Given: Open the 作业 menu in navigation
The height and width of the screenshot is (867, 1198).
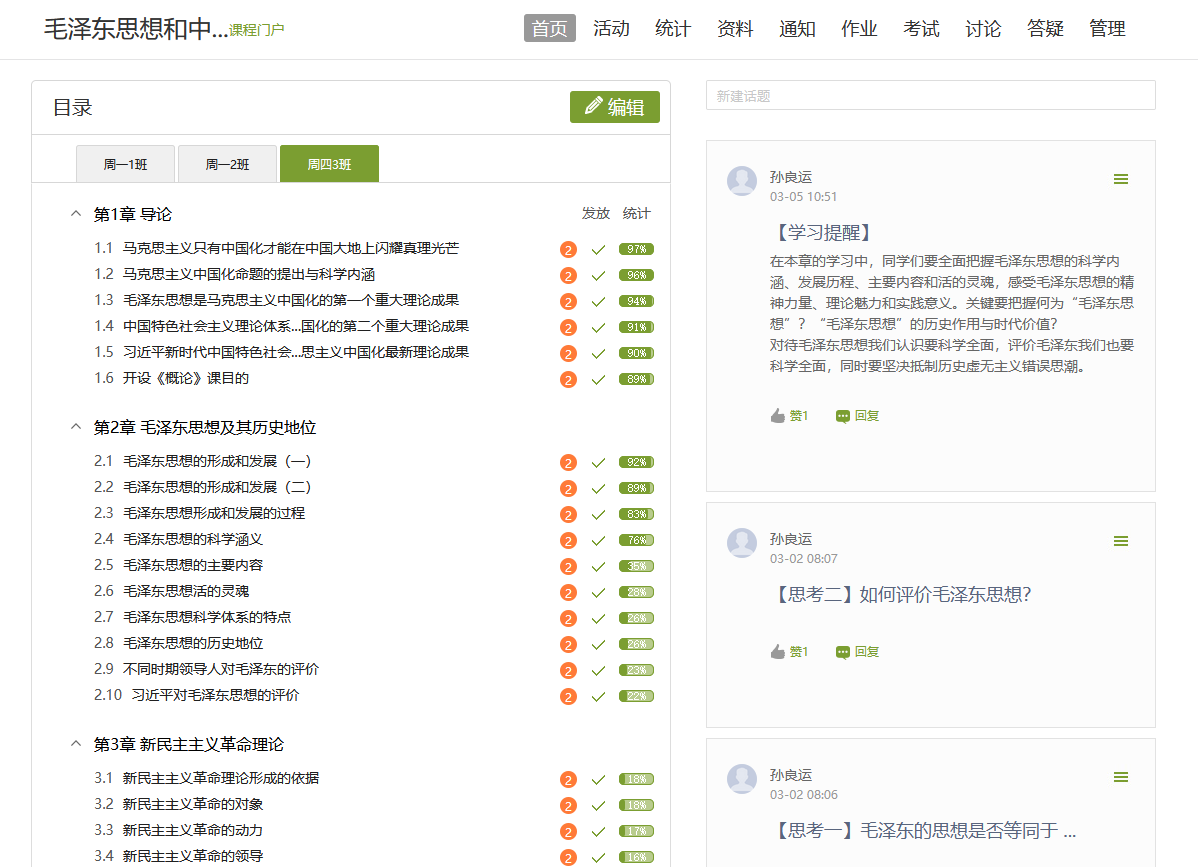Looking at the screenshot, I should [859, 29].
